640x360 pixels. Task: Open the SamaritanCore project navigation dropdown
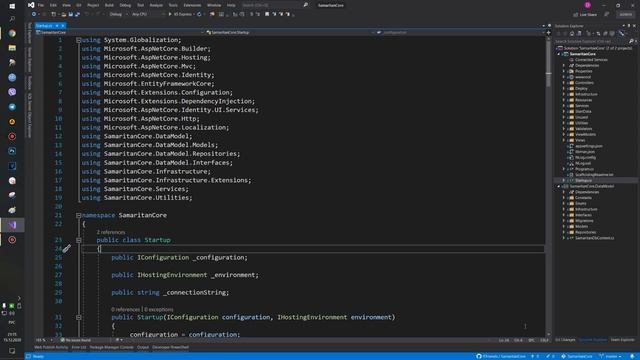pos(120,32)
